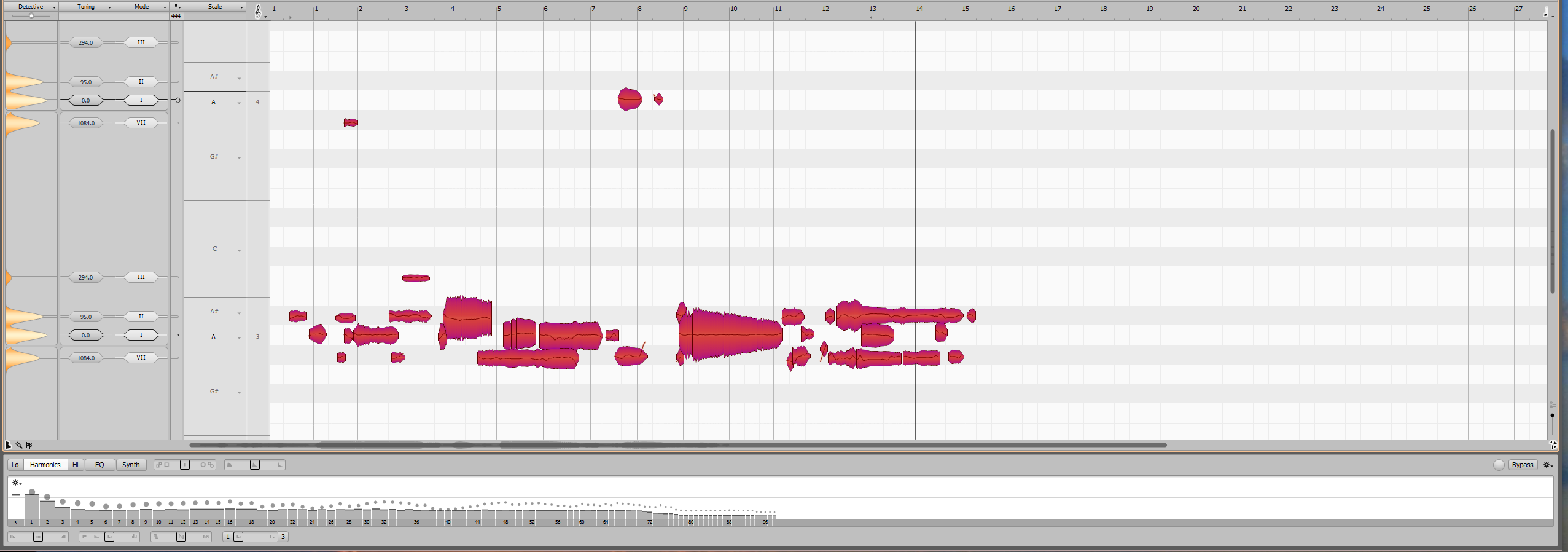Click the 294.0 tuning value in top octave
Screen dimensions: 1568x552
click(x=85, y=42)
